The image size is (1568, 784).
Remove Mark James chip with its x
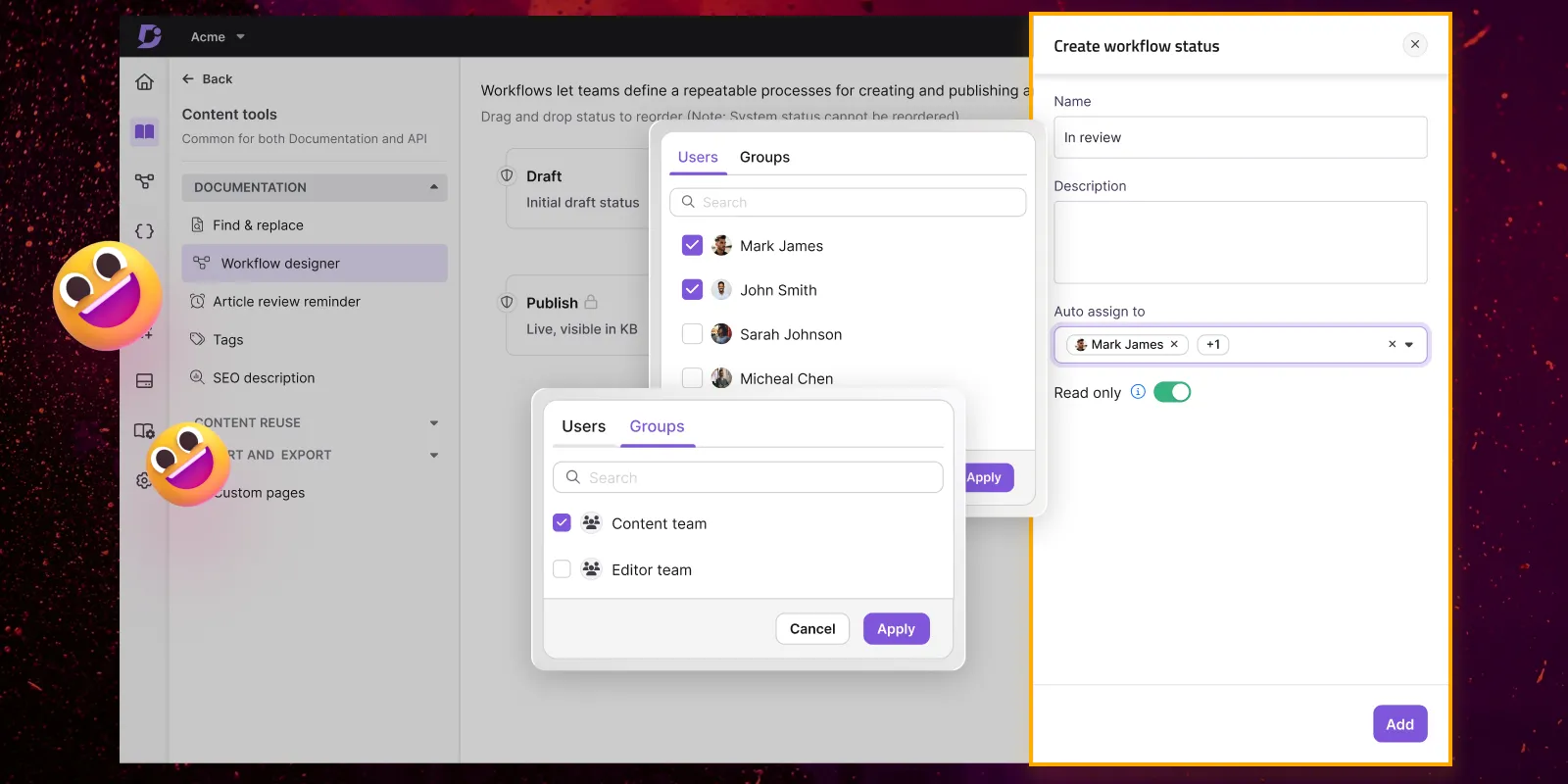click(x=1174, y=344)
